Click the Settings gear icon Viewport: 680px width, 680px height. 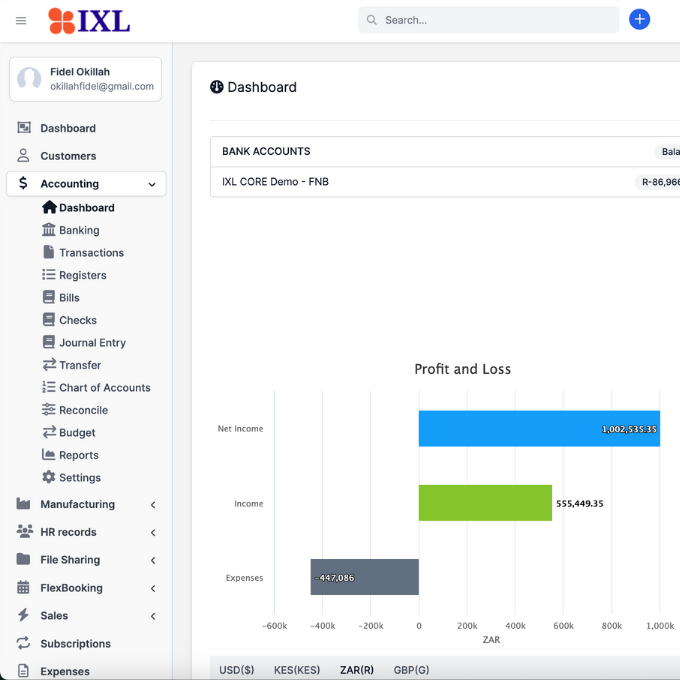click(x=49, y=478)
